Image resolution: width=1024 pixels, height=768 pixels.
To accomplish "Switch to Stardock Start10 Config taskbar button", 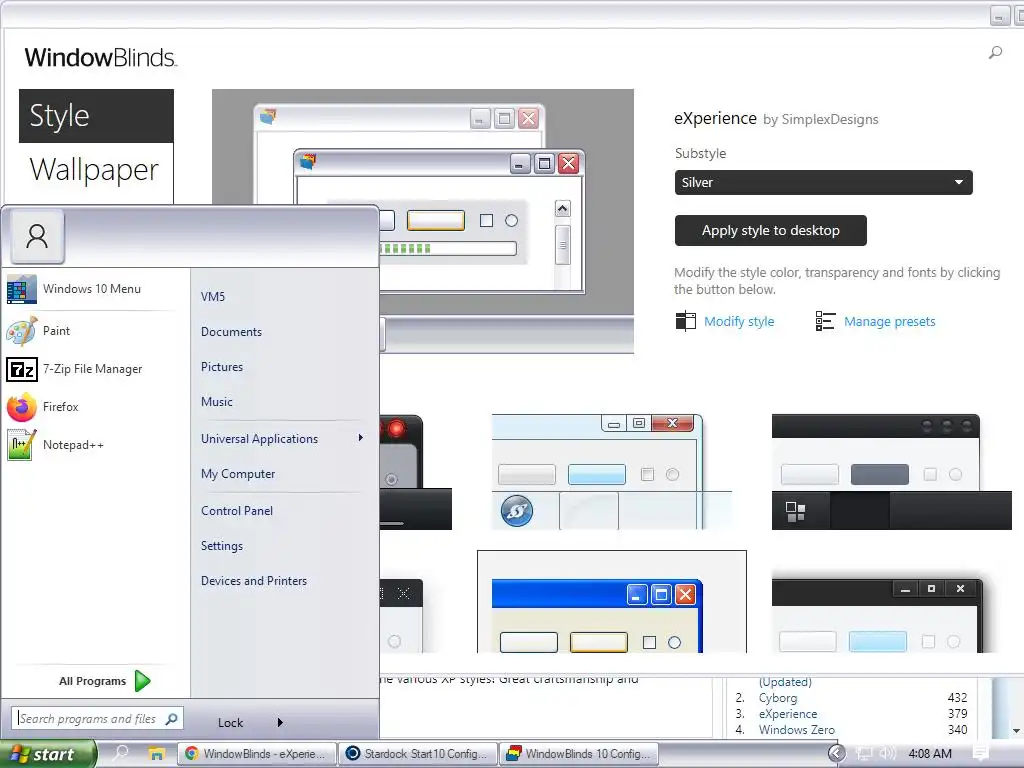I will click(418, 754).
